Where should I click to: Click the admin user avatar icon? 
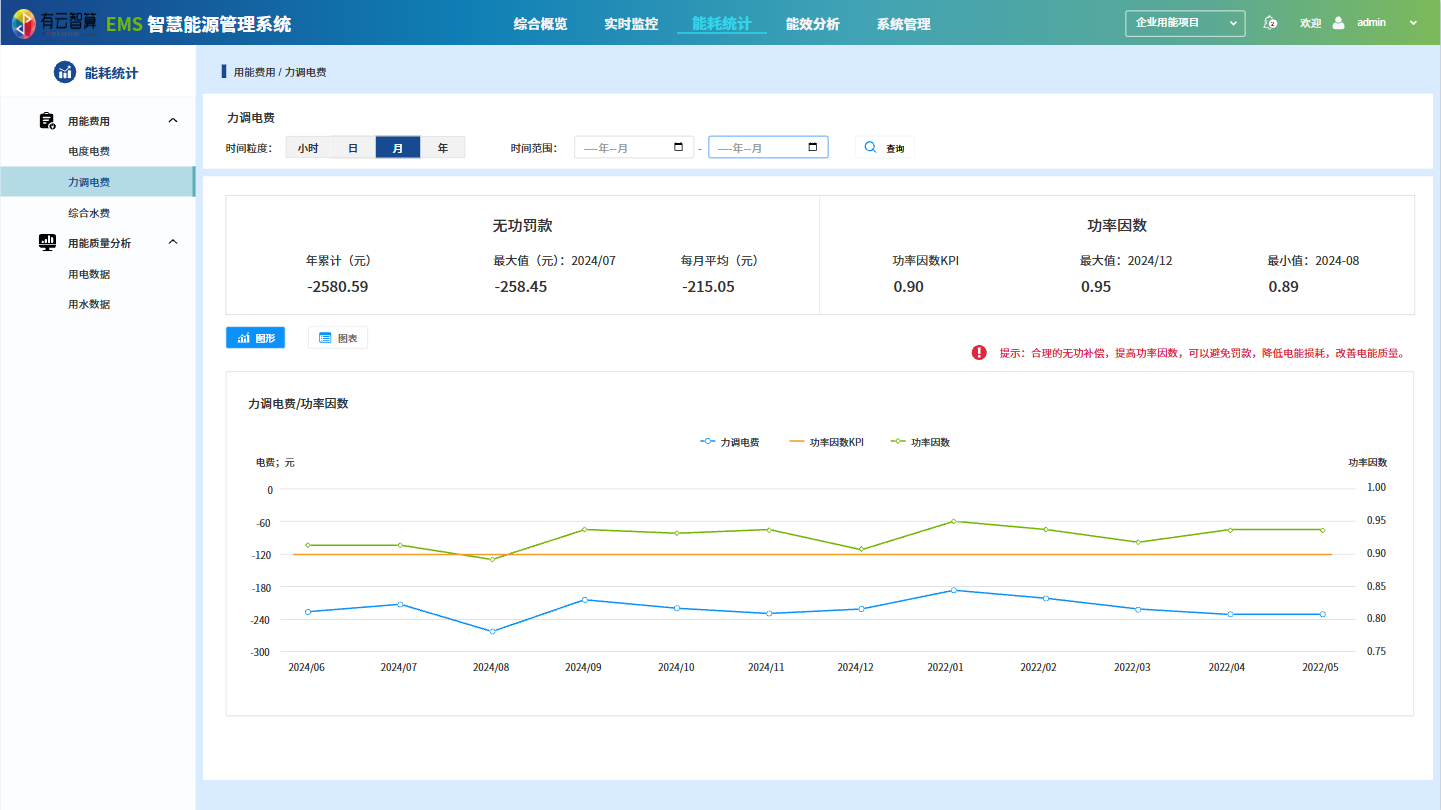click(x=1339, y=23)
